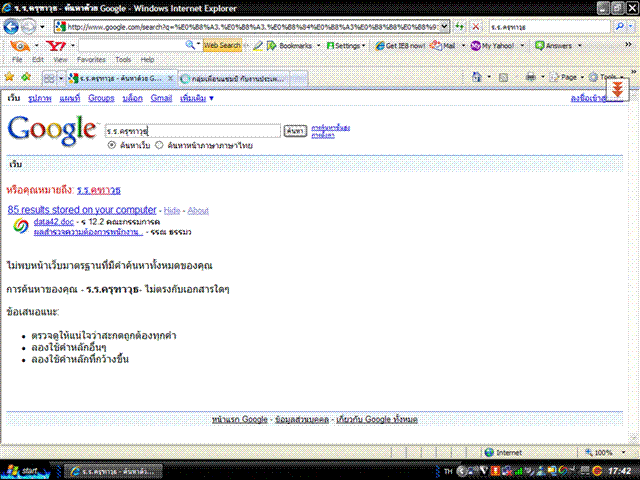Select the web search radio button
The image size is (640, 480).
[x=111, y=145]
